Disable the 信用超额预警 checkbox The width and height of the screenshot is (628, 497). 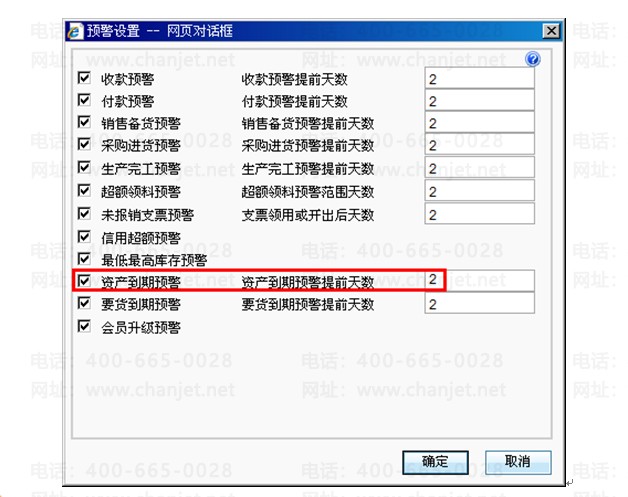pyautogui.click(x=84, y=237)
